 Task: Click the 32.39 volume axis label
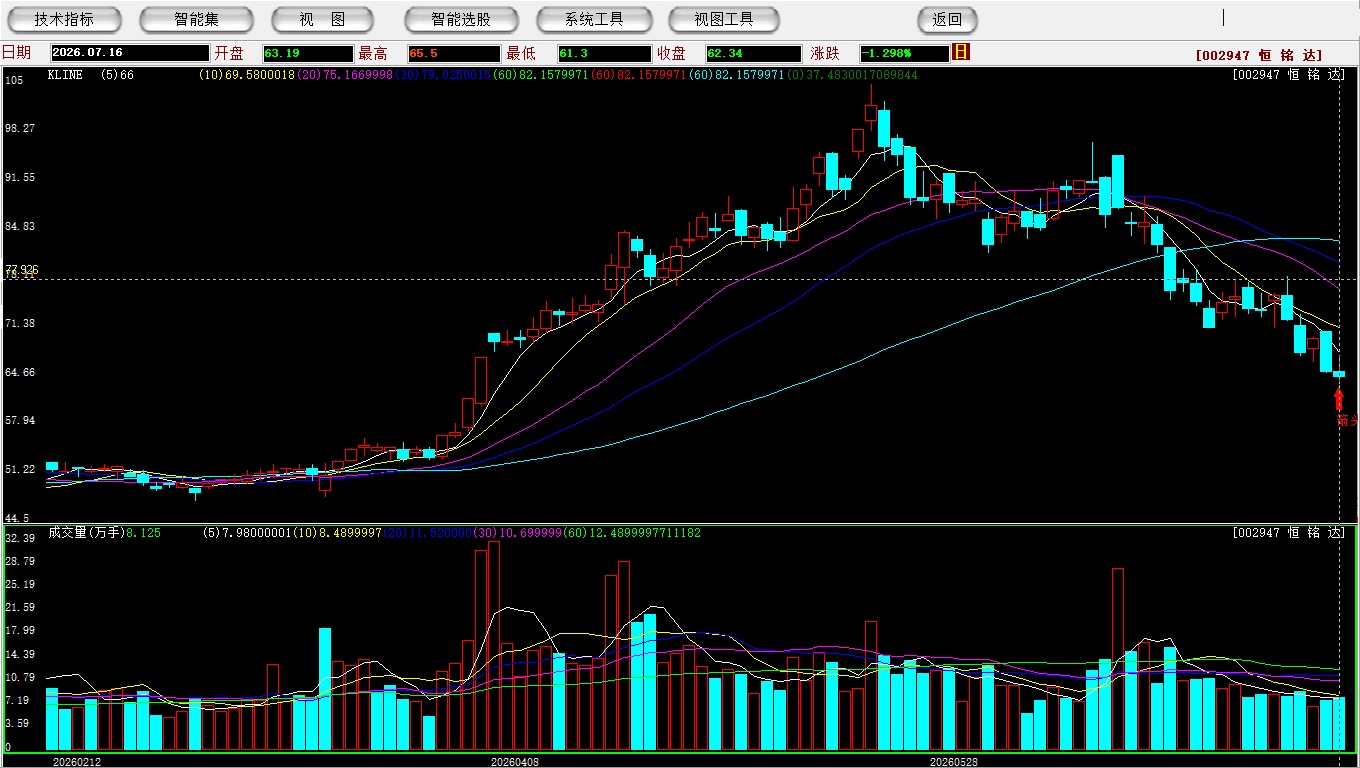20,538
